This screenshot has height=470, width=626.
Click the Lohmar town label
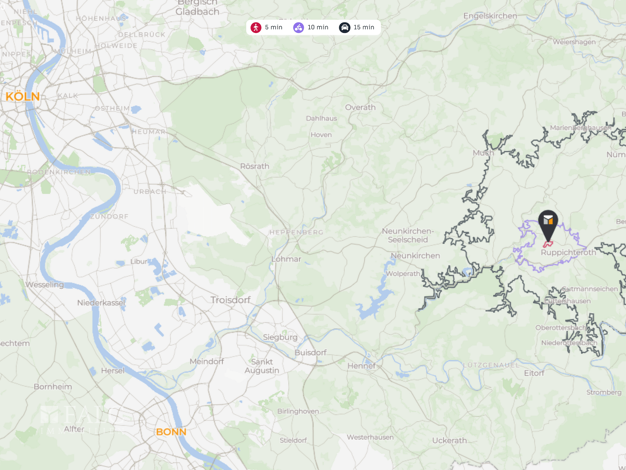pyautogui.click(x=286, y=259)
